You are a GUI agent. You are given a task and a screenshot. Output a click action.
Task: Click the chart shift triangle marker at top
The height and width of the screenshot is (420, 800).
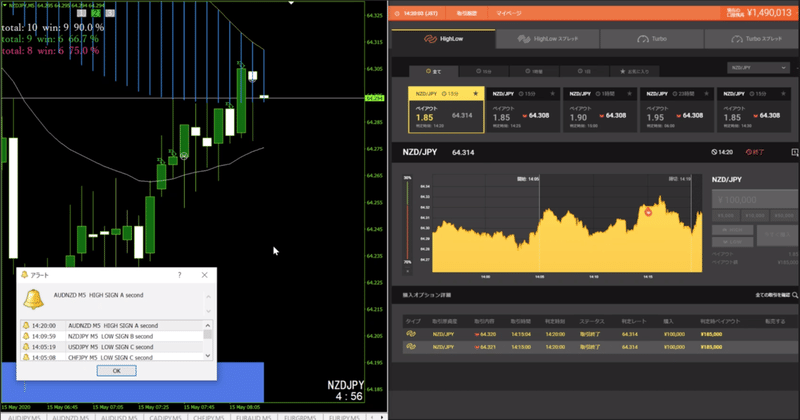point(291,3)
